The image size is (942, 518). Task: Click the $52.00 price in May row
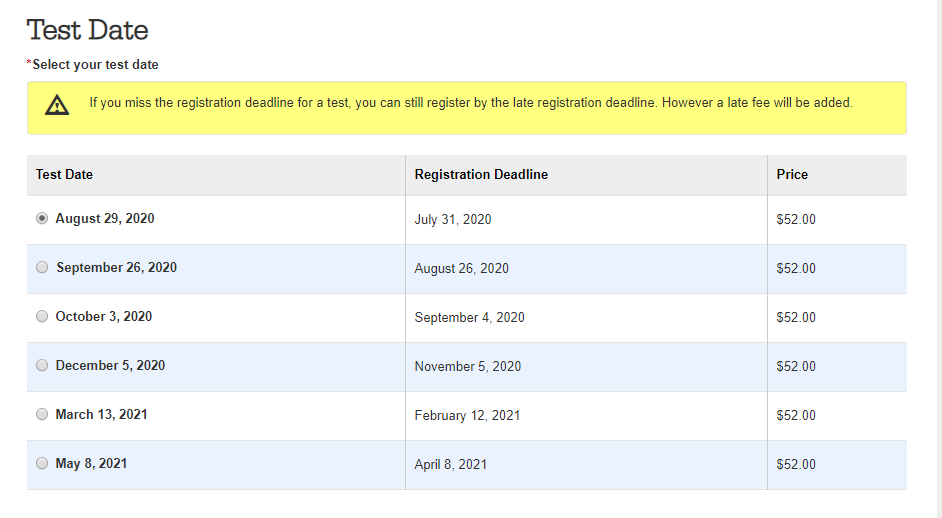click(x=796, y=465)
